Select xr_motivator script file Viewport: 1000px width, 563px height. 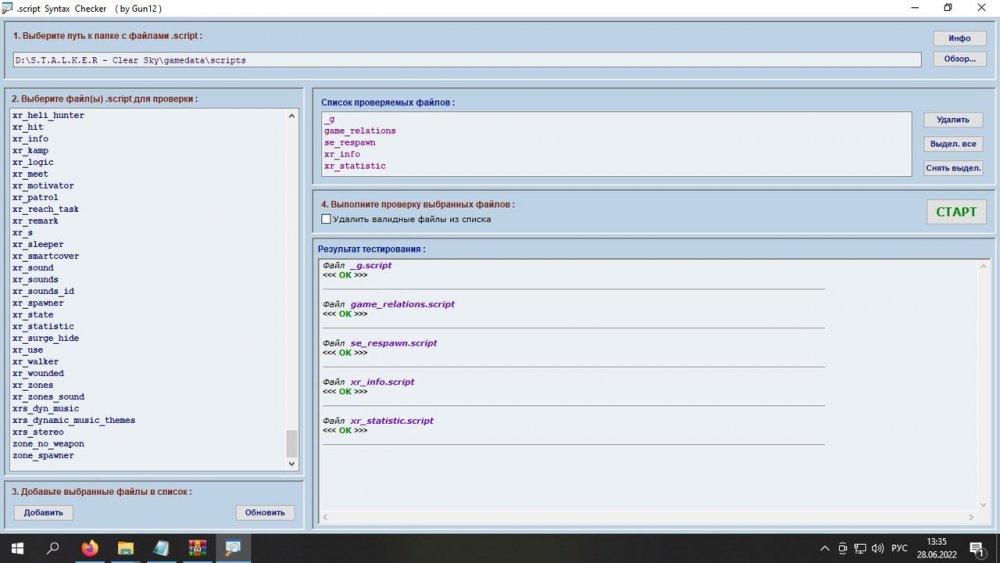43,186
